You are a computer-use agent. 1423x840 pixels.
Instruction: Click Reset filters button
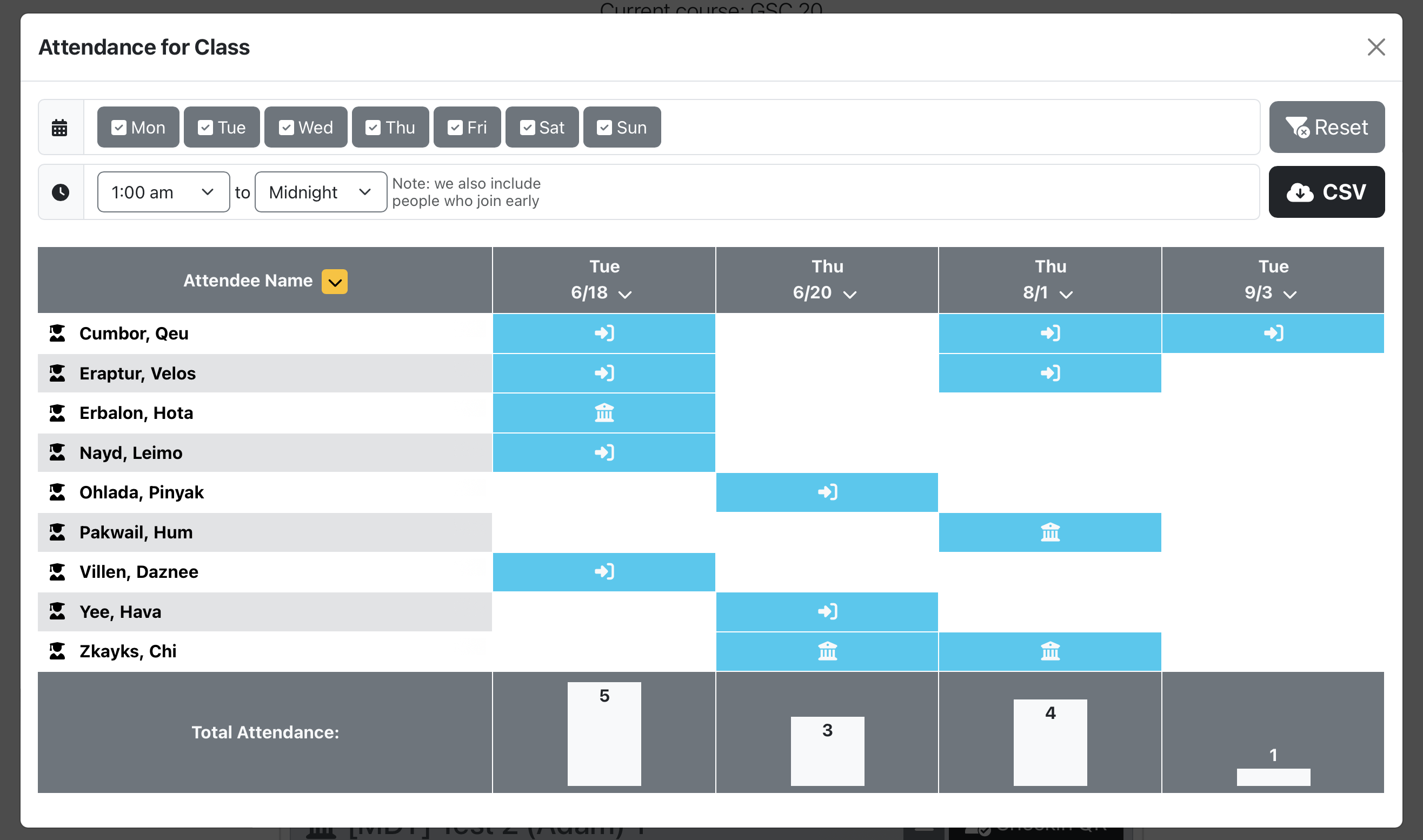click(x=1326, y=128)
